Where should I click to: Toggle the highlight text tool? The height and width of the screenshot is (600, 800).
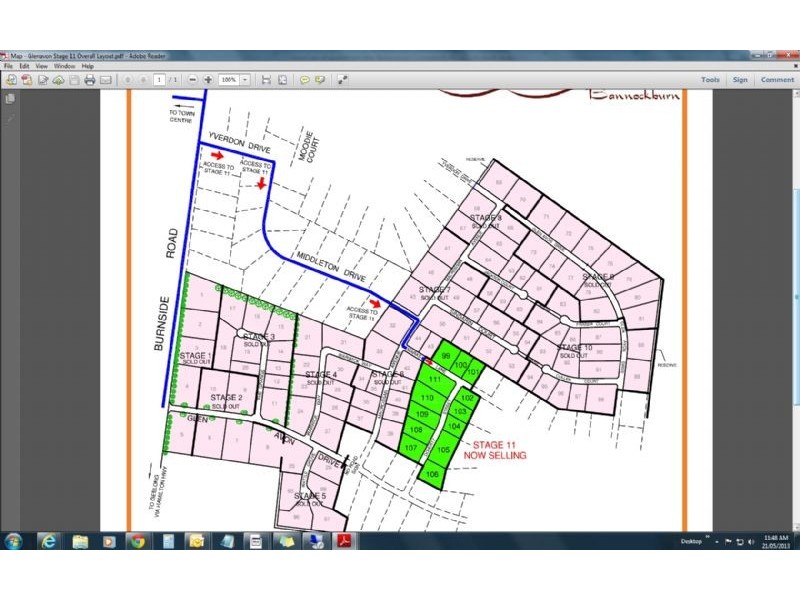(320, 78)
